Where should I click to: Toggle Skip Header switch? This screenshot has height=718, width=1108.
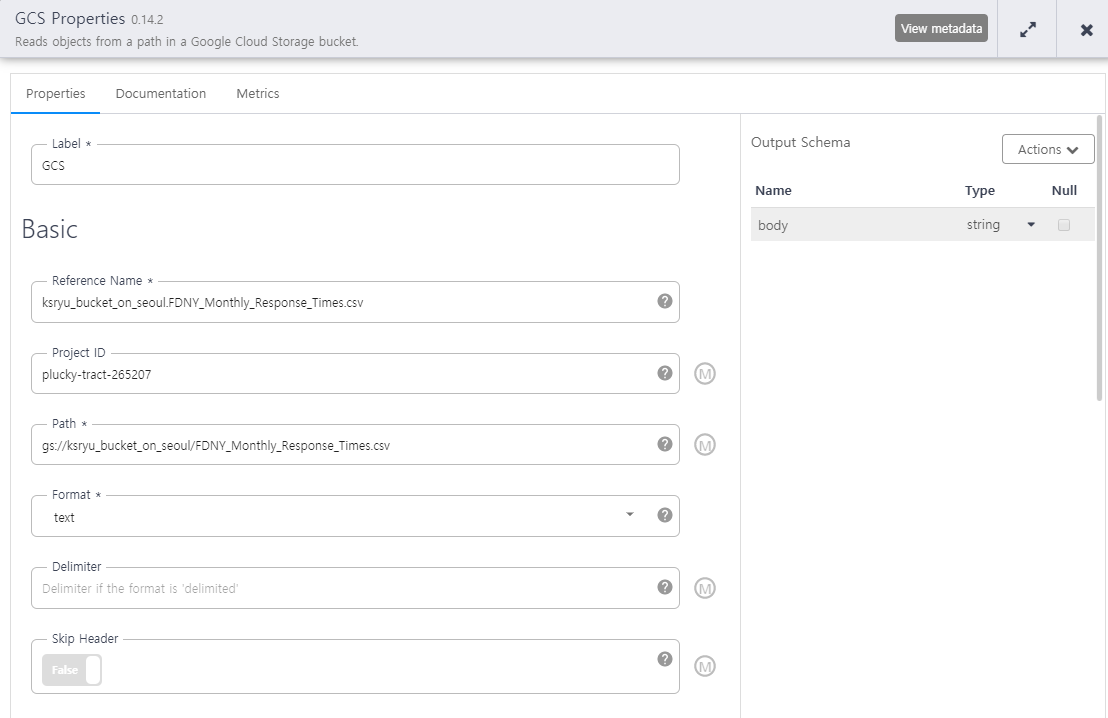(x=71, y=670)
